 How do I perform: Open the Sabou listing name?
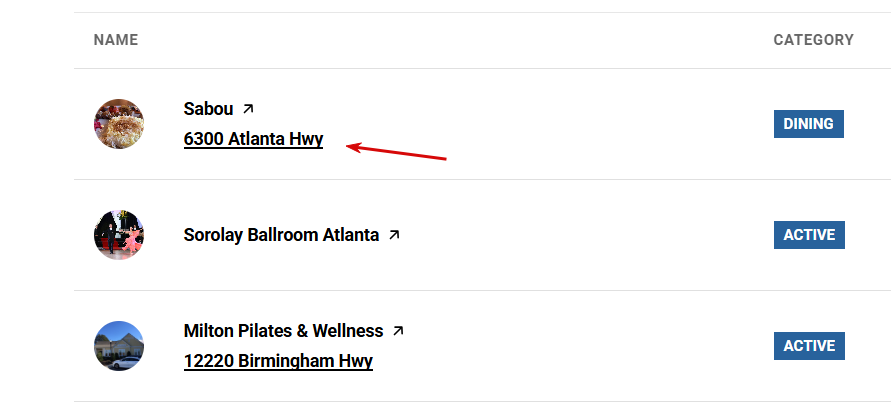pyautogui.click(x=208, y=108)
